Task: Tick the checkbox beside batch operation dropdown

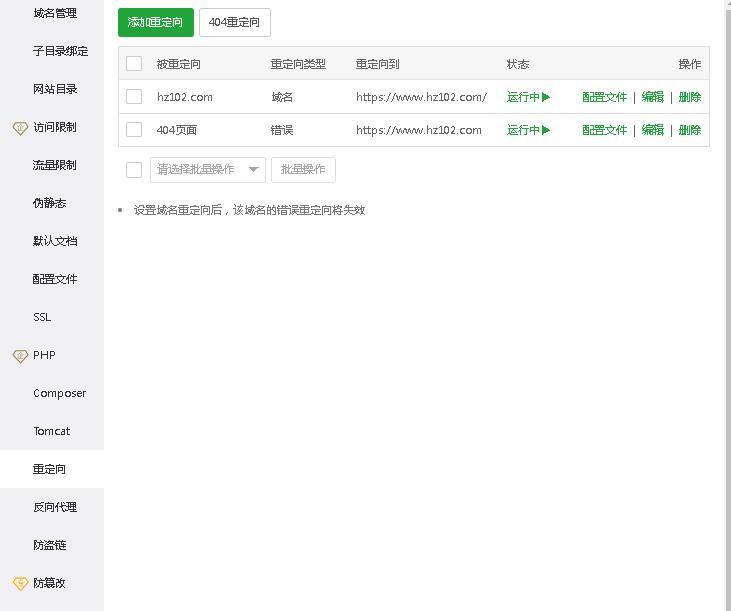Action: pyautogui.click(x=134, y=170)
